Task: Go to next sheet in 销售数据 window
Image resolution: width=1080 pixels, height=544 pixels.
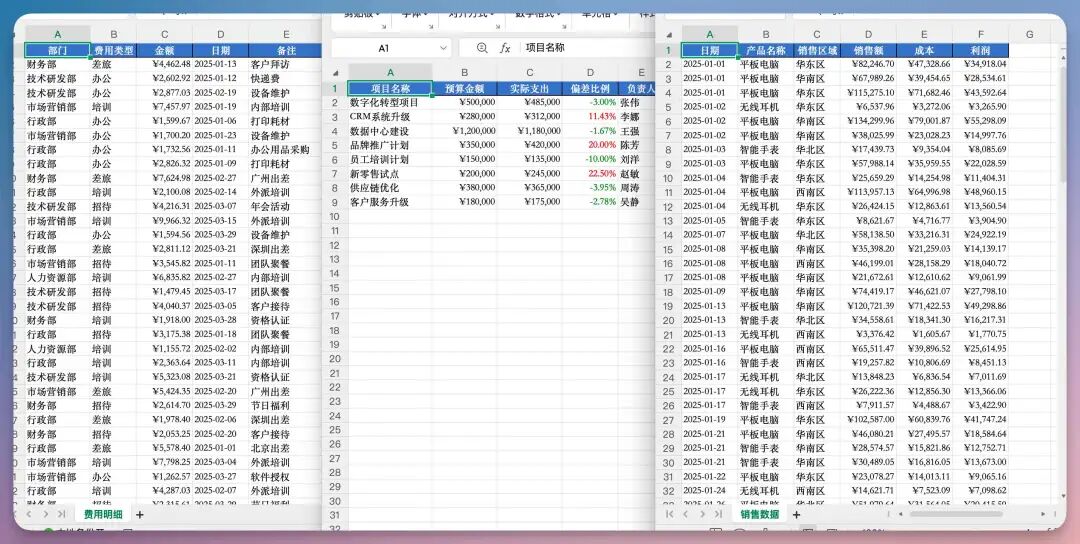Action: point(702,514)
